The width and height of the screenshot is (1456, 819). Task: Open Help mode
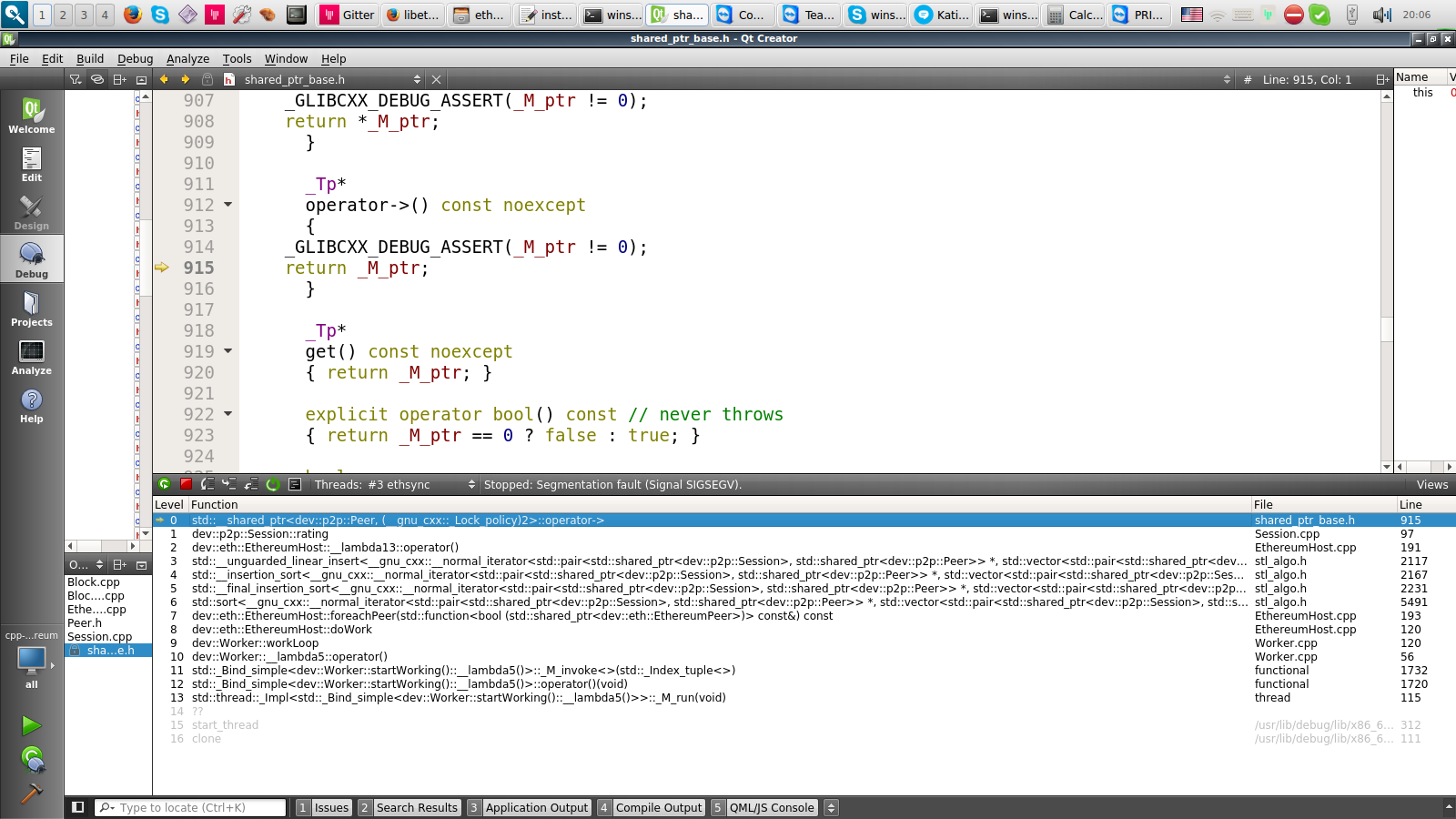click(32, 405)
